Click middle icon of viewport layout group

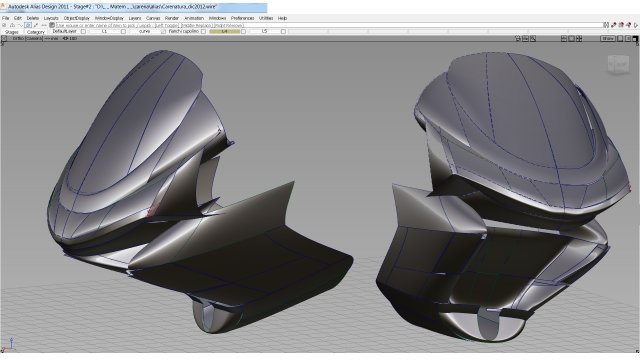[x=571, y=38]
